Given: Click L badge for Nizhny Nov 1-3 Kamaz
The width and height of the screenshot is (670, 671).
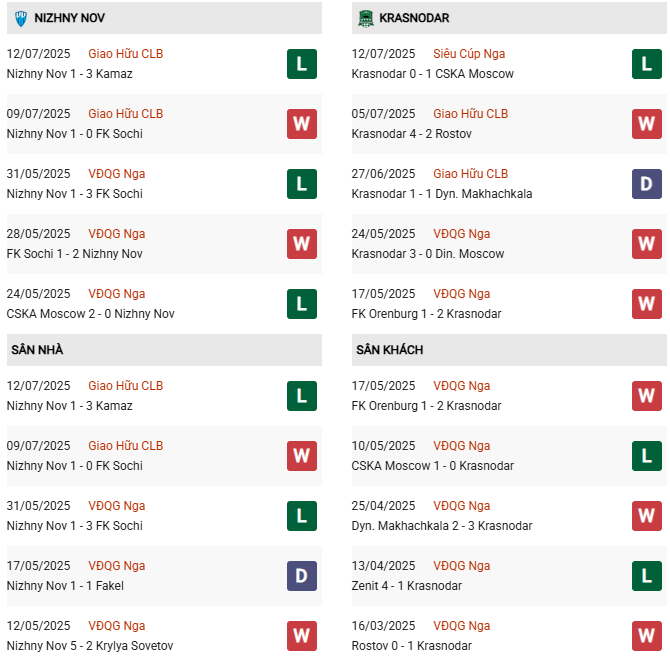Looking at the screenshot, I should 301,64.
